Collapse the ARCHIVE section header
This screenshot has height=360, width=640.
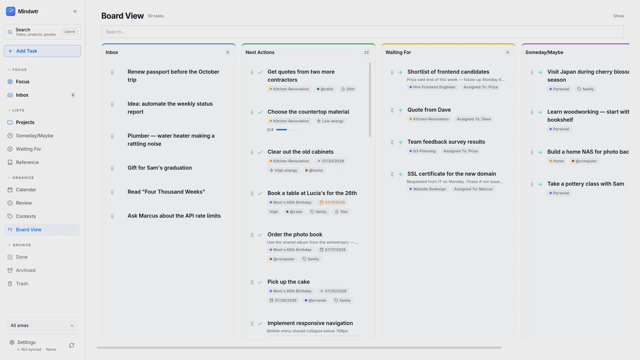click(x=20, y=245)
